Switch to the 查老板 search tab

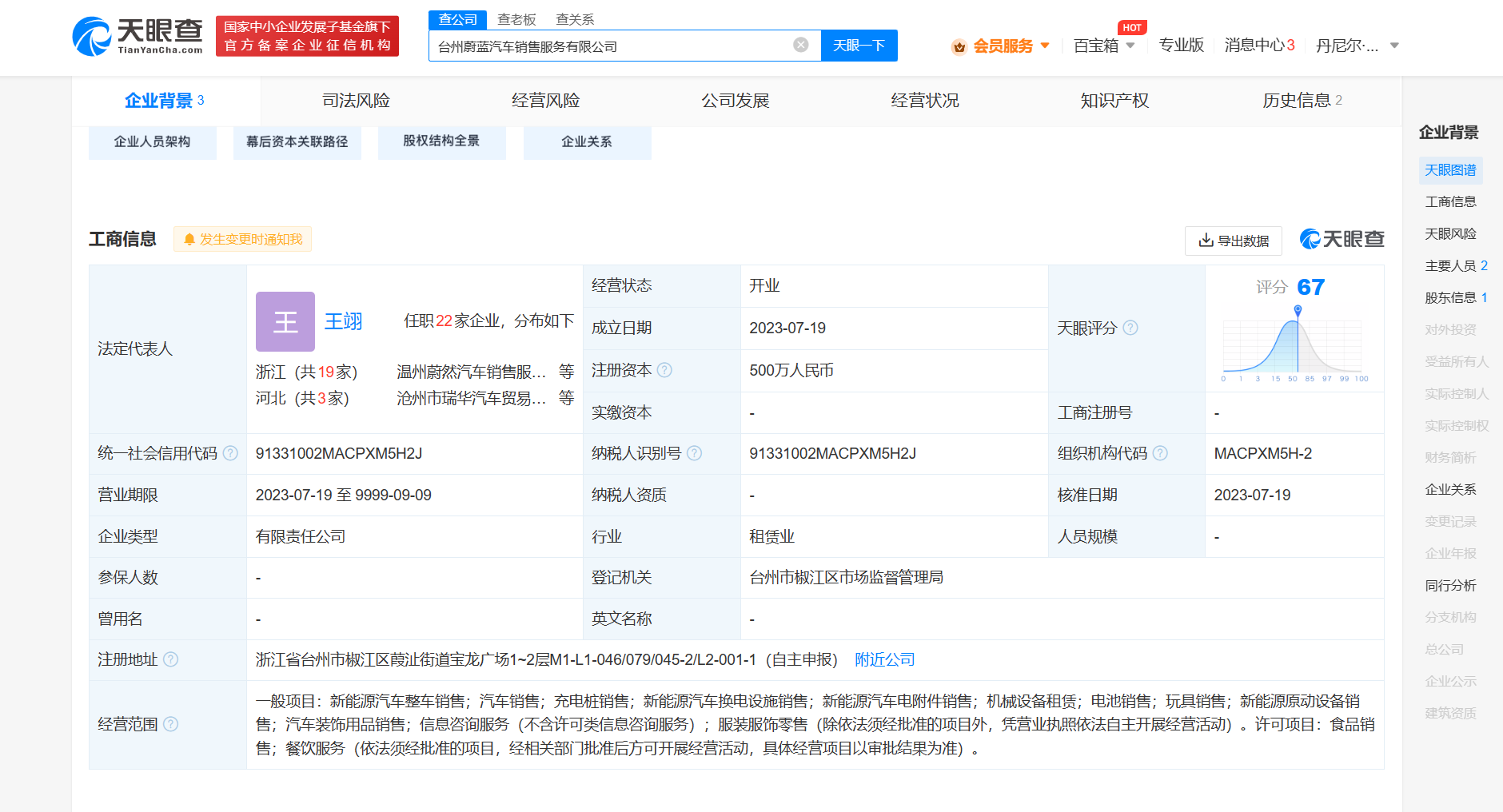coord(516,19)
